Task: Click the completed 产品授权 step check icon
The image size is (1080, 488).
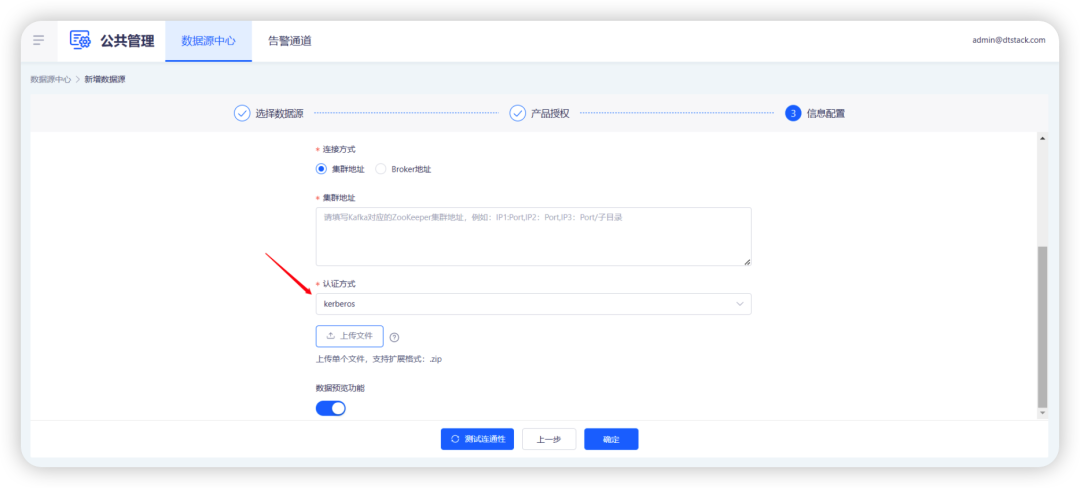Action: click(517, 114)
